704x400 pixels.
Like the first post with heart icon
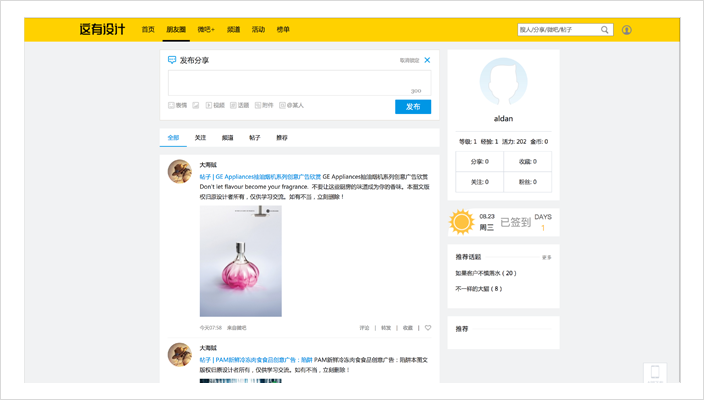(x=428, y=328)
